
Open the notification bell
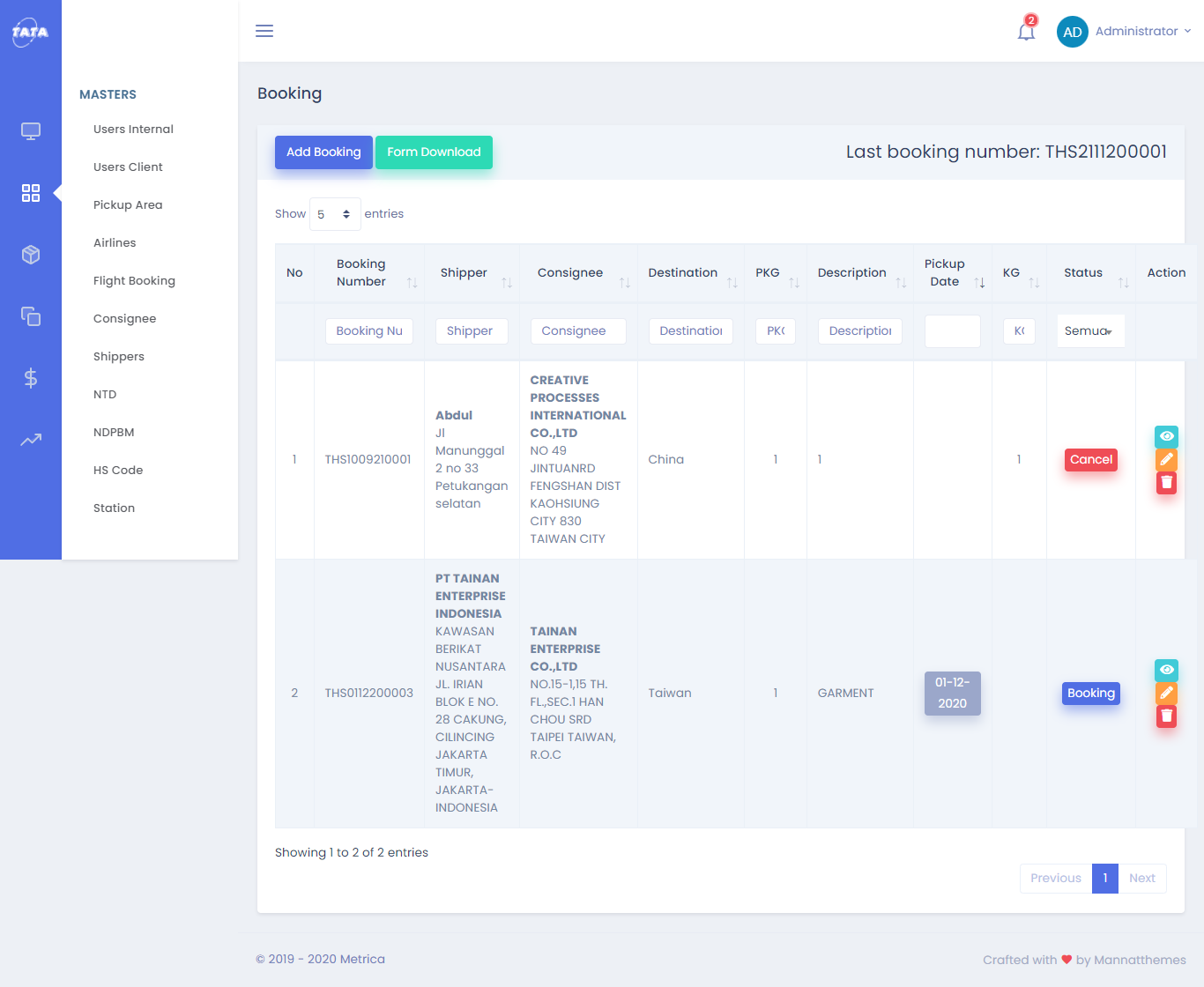(1026, 32)
